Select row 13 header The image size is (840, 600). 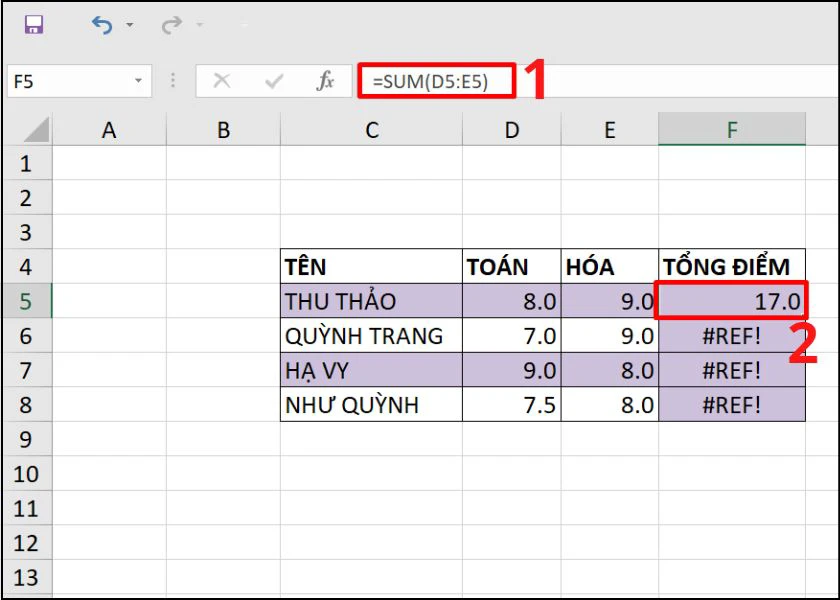click(27, 577)
